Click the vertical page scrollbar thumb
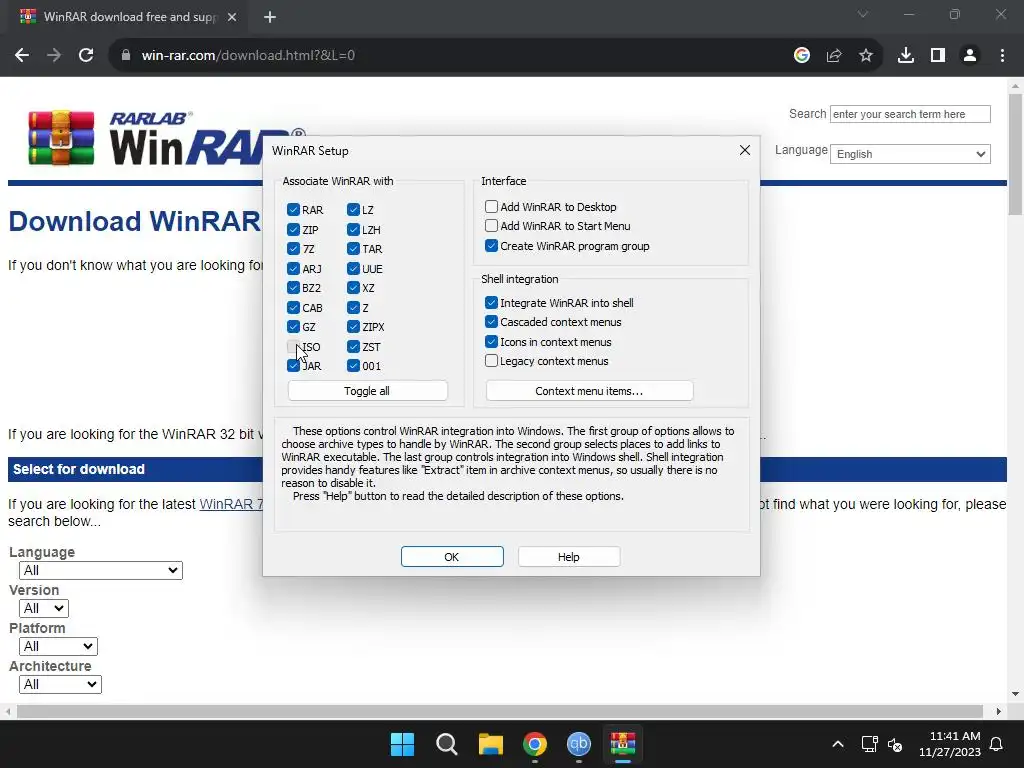 [x=1015, y=154]
